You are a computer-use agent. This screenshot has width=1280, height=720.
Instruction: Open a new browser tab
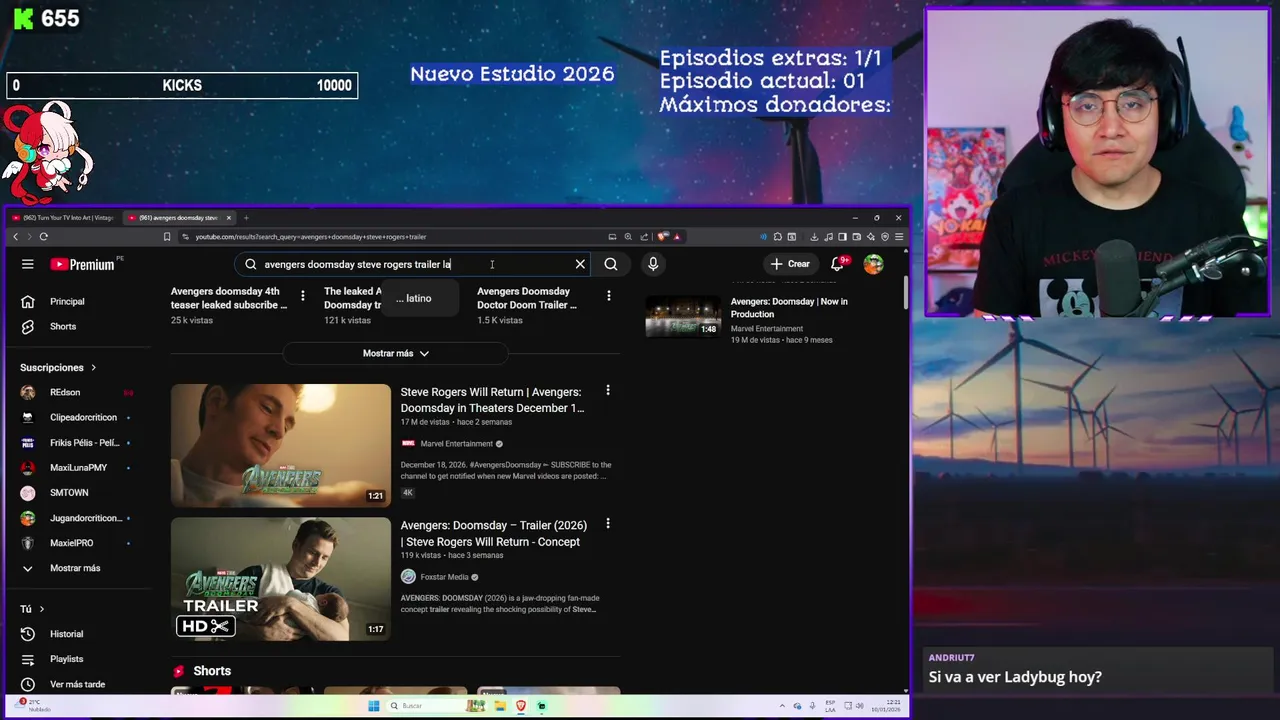246,218
